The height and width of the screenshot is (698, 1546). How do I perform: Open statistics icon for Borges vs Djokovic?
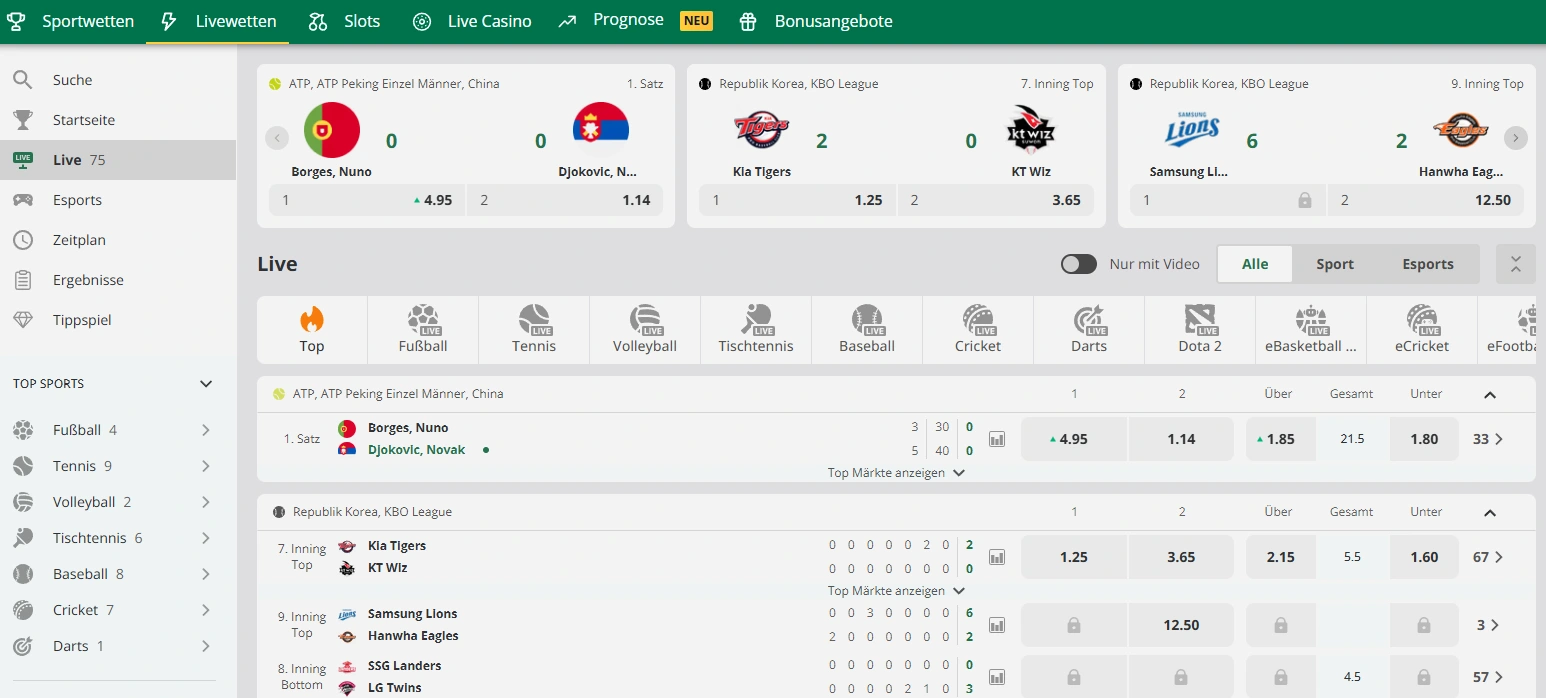tap(997, 439)
